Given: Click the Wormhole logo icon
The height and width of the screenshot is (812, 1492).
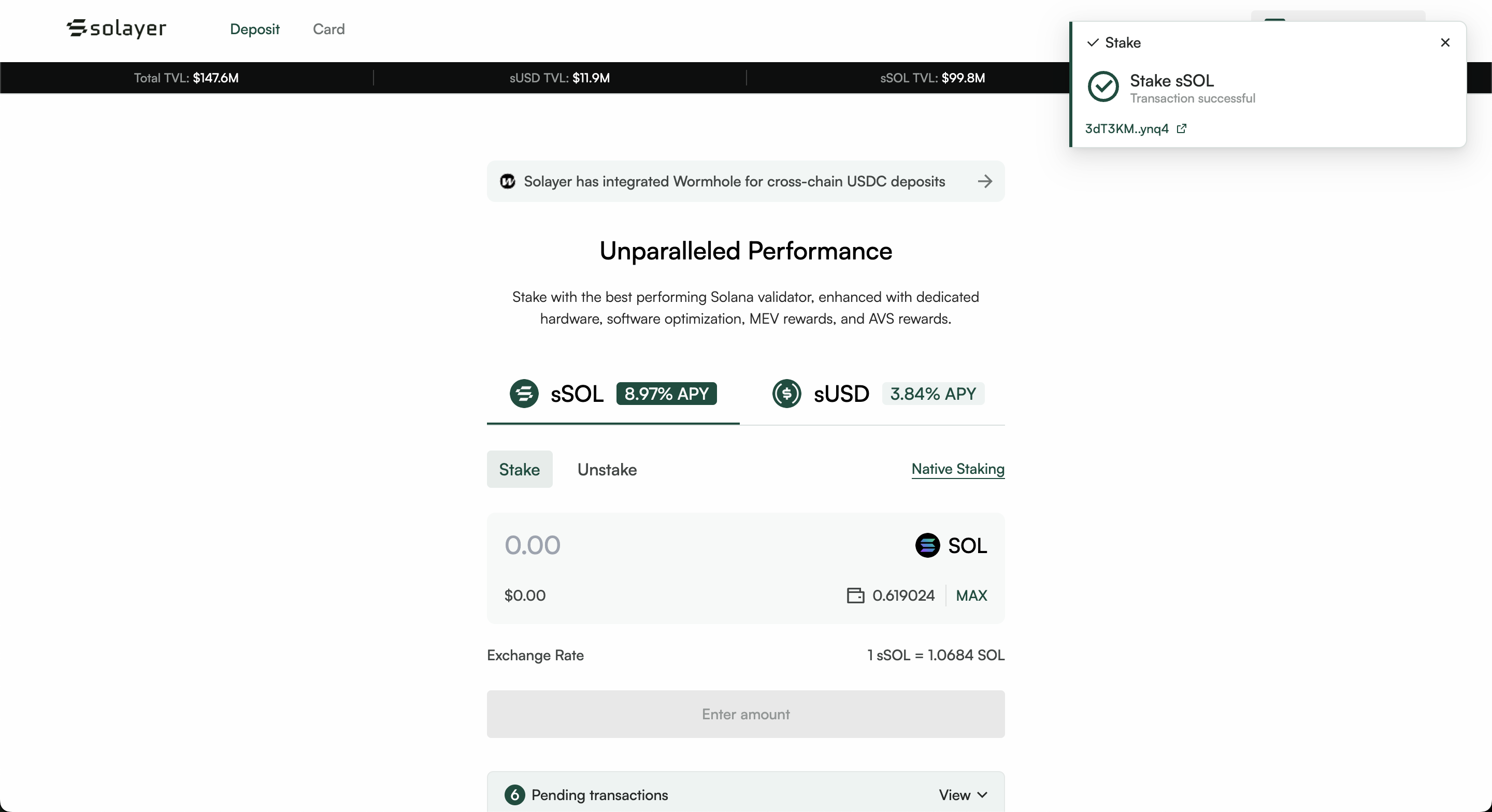Looking at the screenshot, I should coord(507,181).
